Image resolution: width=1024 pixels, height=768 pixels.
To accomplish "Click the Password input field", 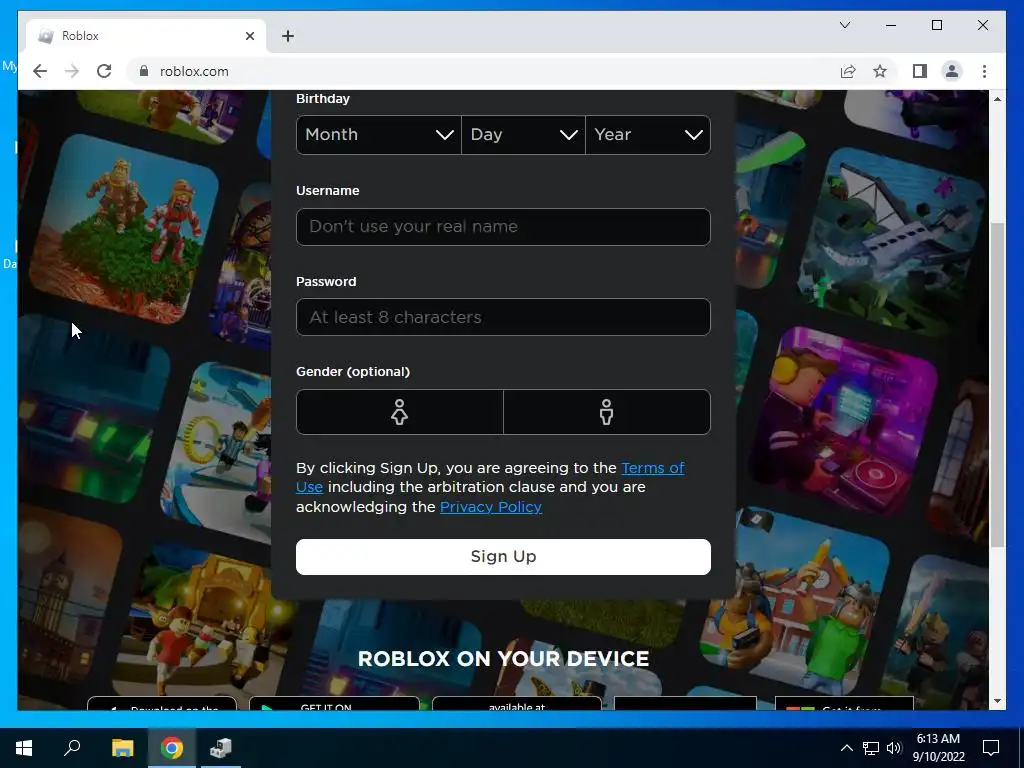I will [x=503, y=317].
